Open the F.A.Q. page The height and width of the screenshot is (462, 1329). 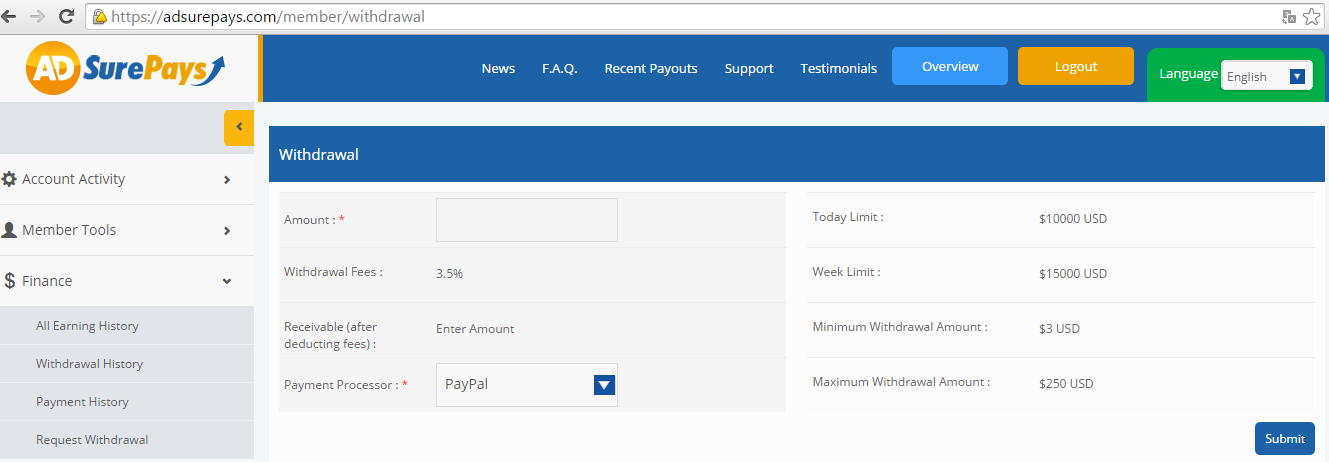(x=560, y=69)
